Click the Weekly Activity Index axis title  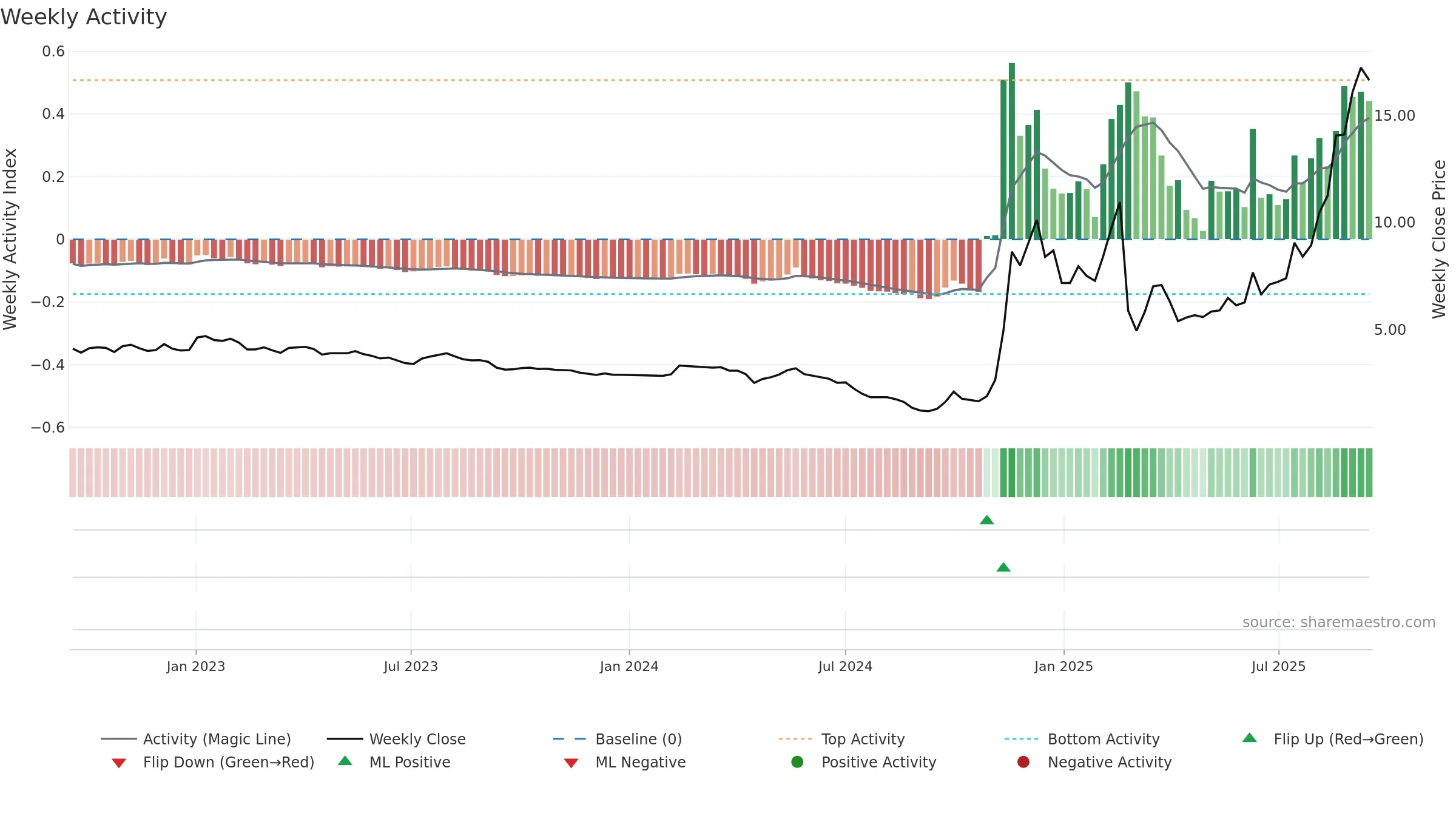[x=10, y=239]
